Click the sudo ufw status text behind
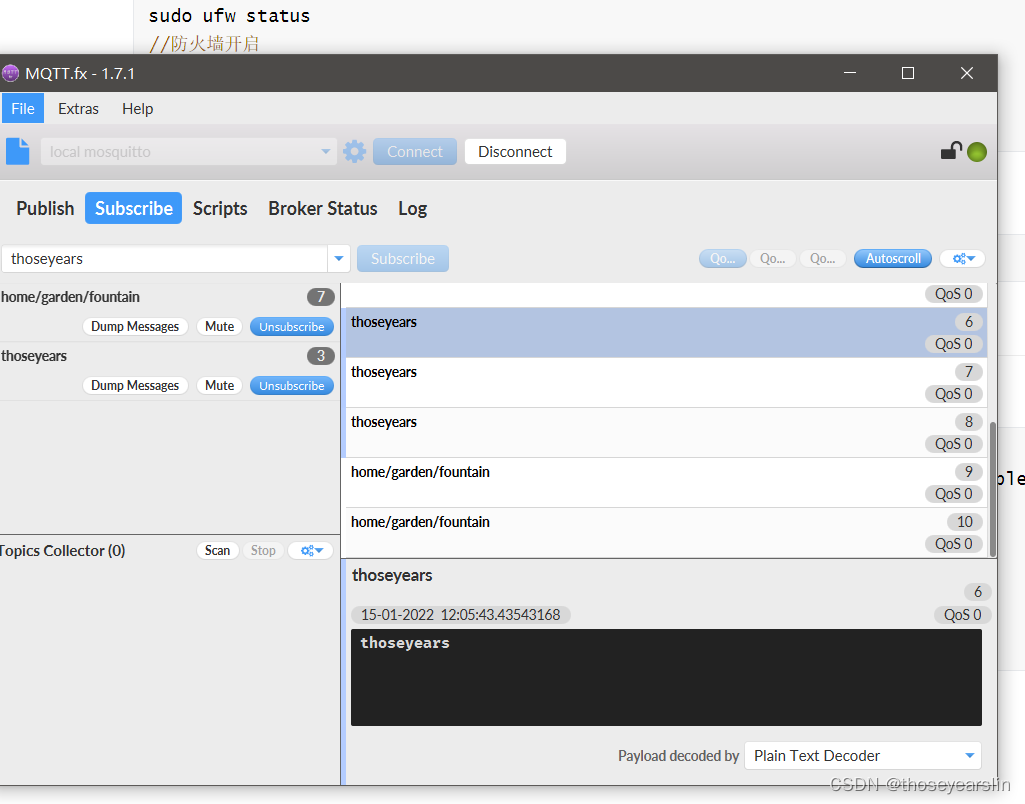The width and height of the screenshot is (1025, 804). coord(229,16)
